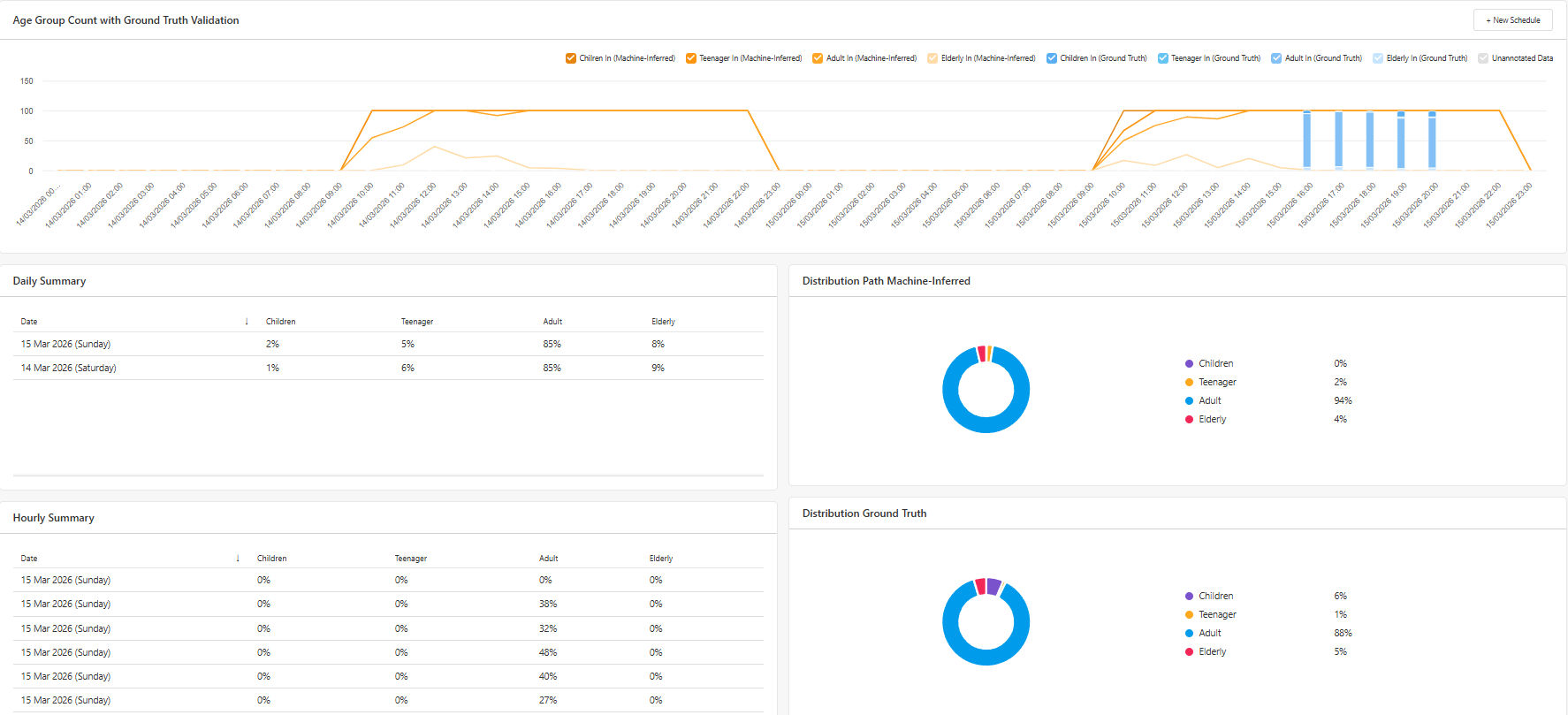Viewport: 1568px width, 715px height.
Task: Click the first blue ground truth bar in chart
Action: [x=1306, y=140]
